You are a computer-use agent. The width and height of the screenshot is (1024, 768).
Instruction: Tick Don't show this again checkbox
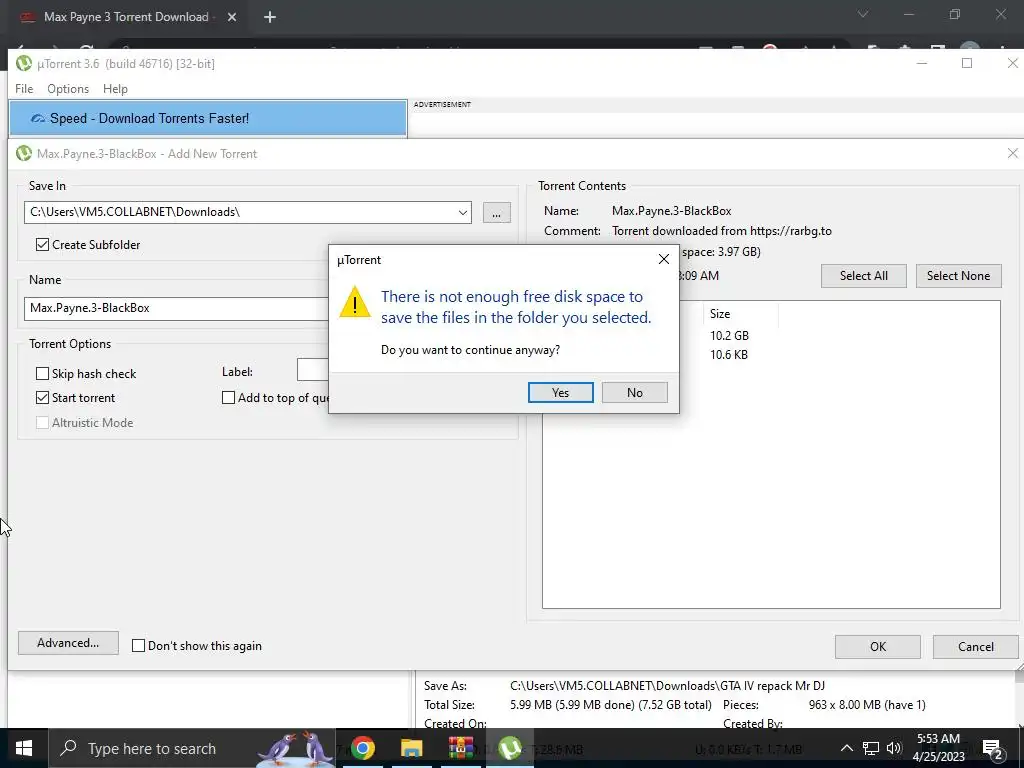click(x=138, y=646)
